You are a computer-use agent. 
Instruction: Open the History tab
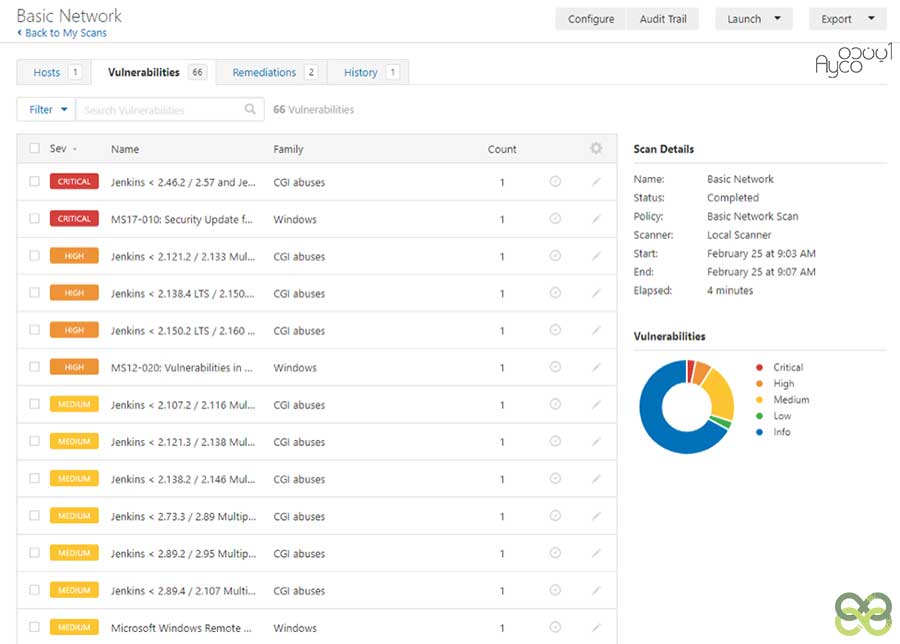click(370, 72)
